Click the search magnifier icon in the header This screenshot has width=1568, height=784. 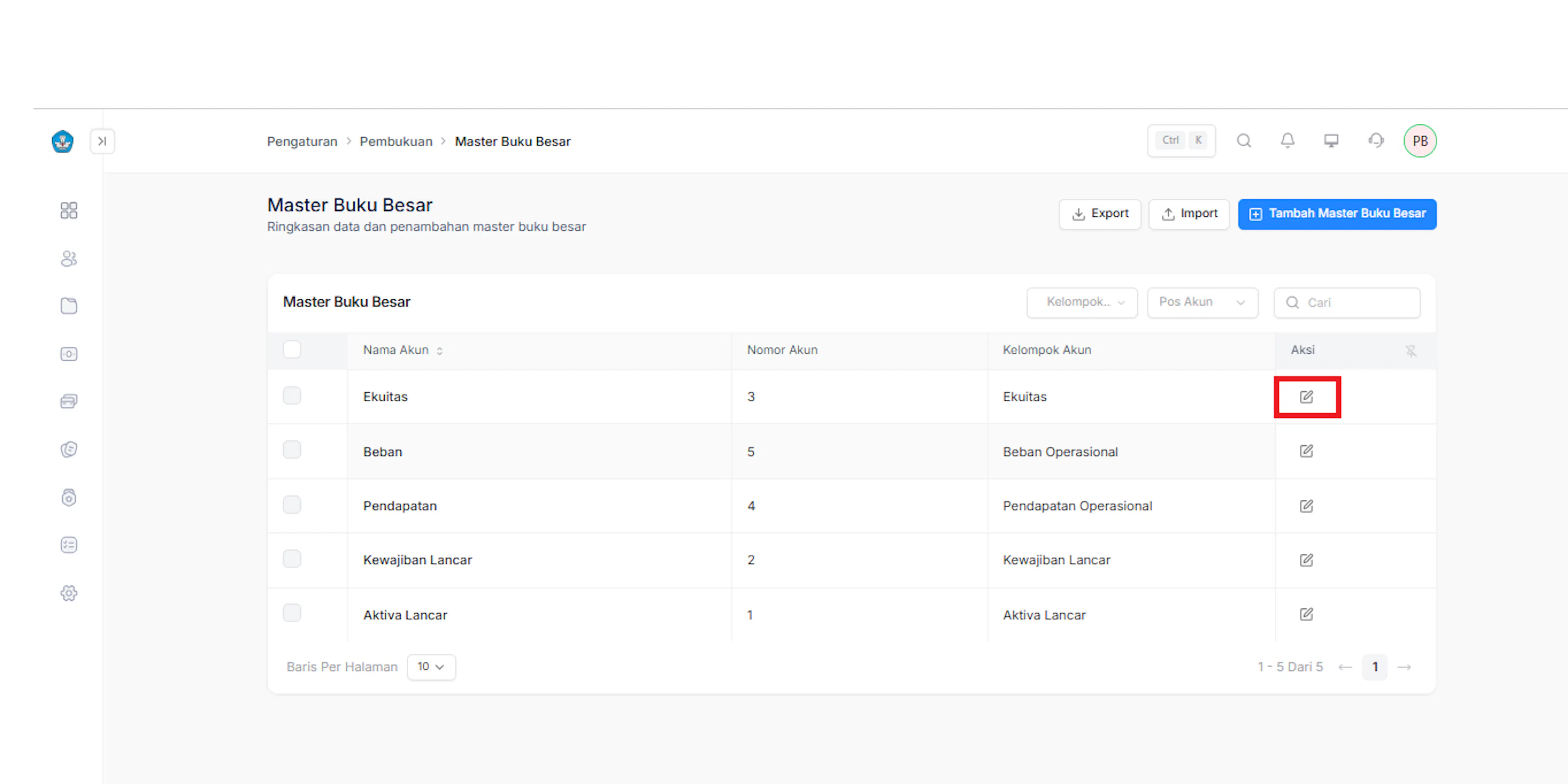(1244, 140)
